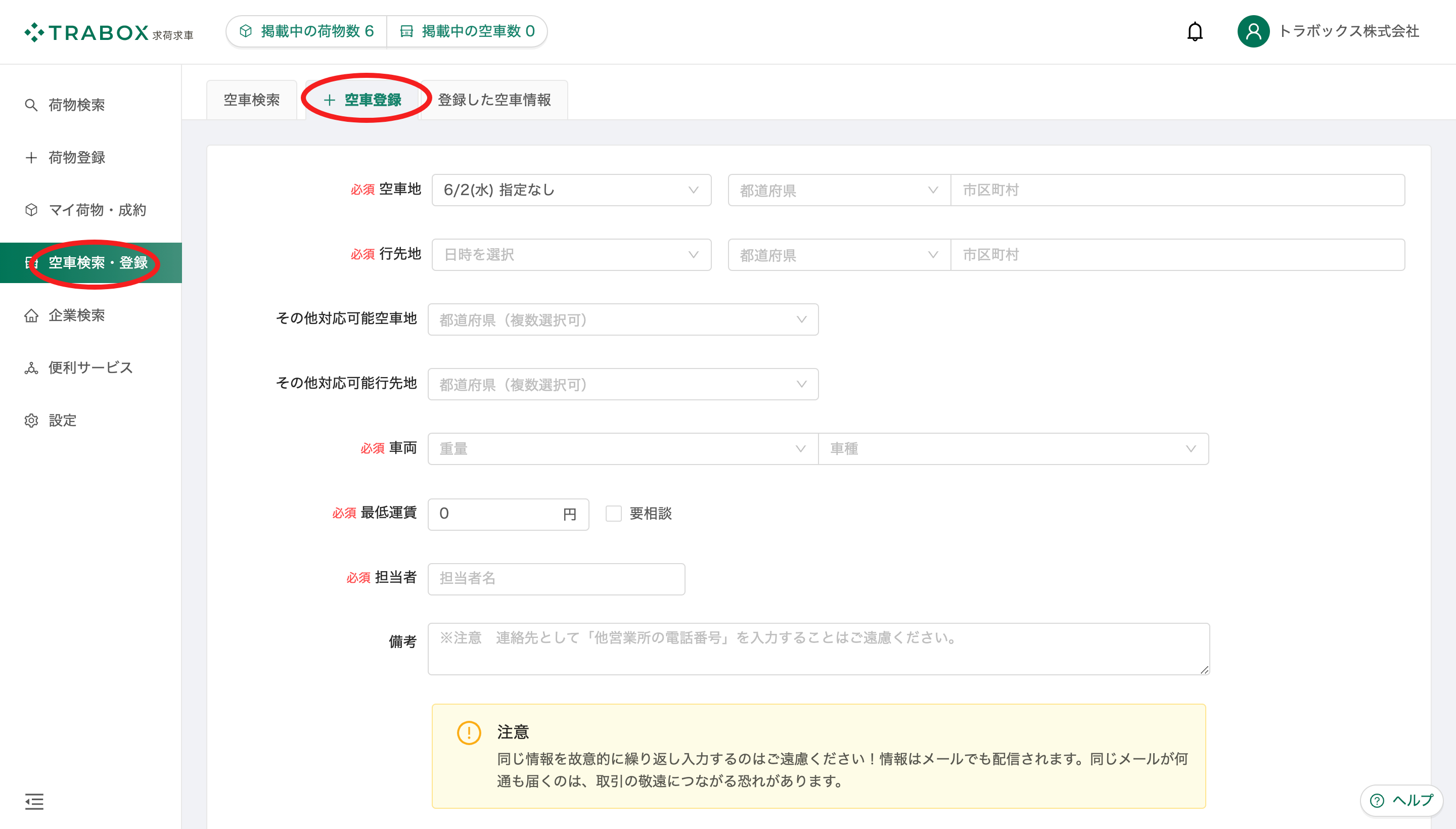Open 便利サービス in the sidebar

tap(90, 368)
